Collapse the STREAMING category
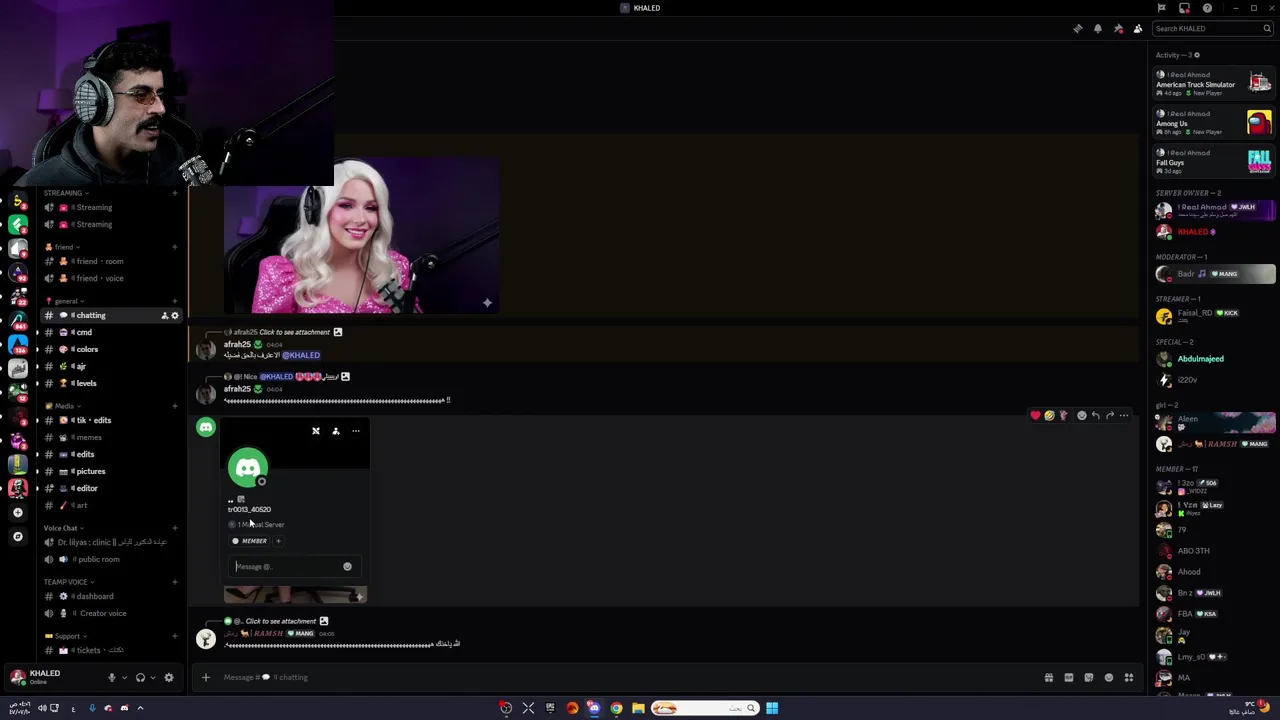1280x720 pixels. 65,193
